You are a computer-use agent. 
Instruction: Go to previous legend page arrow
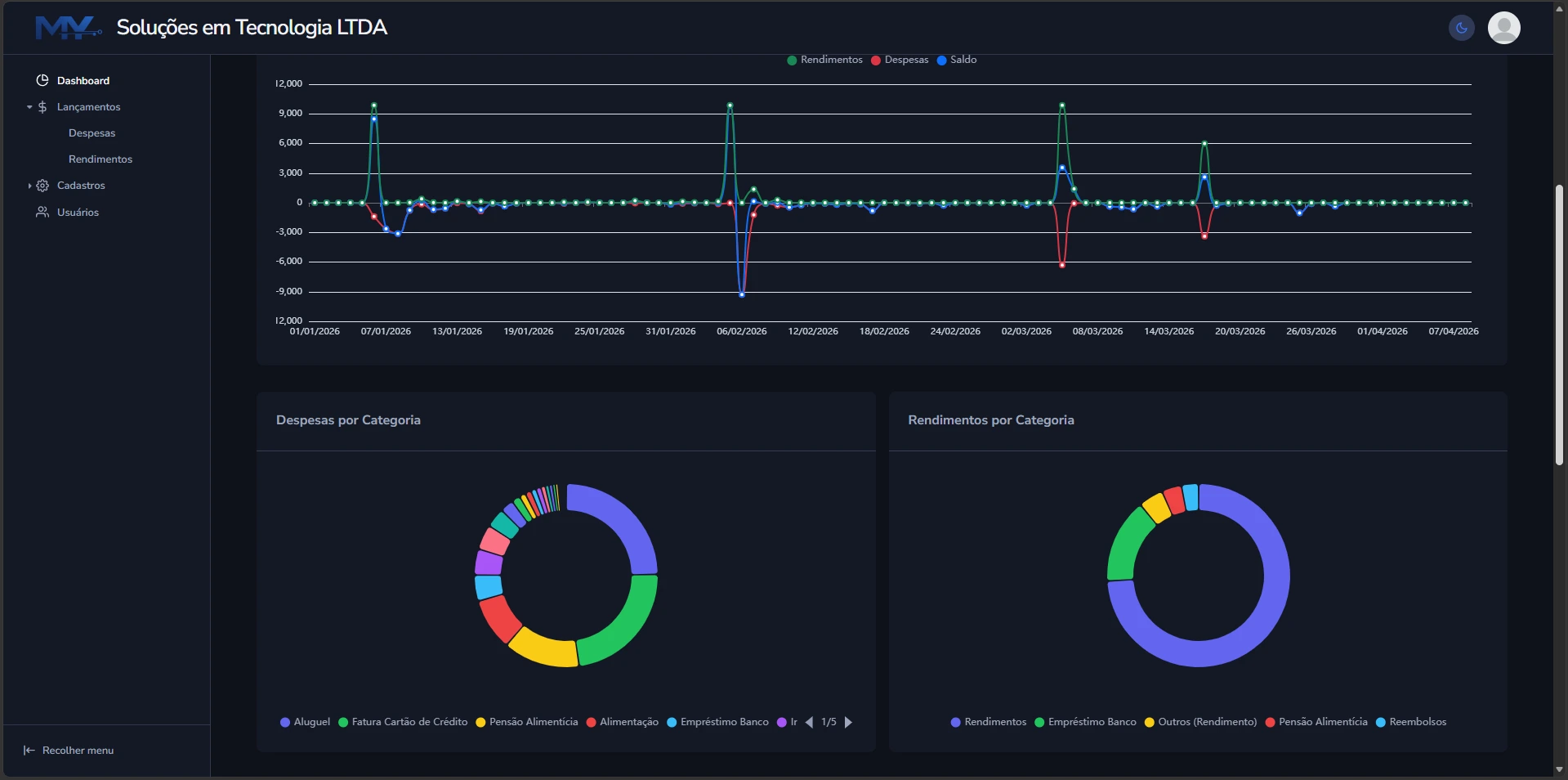810,722
